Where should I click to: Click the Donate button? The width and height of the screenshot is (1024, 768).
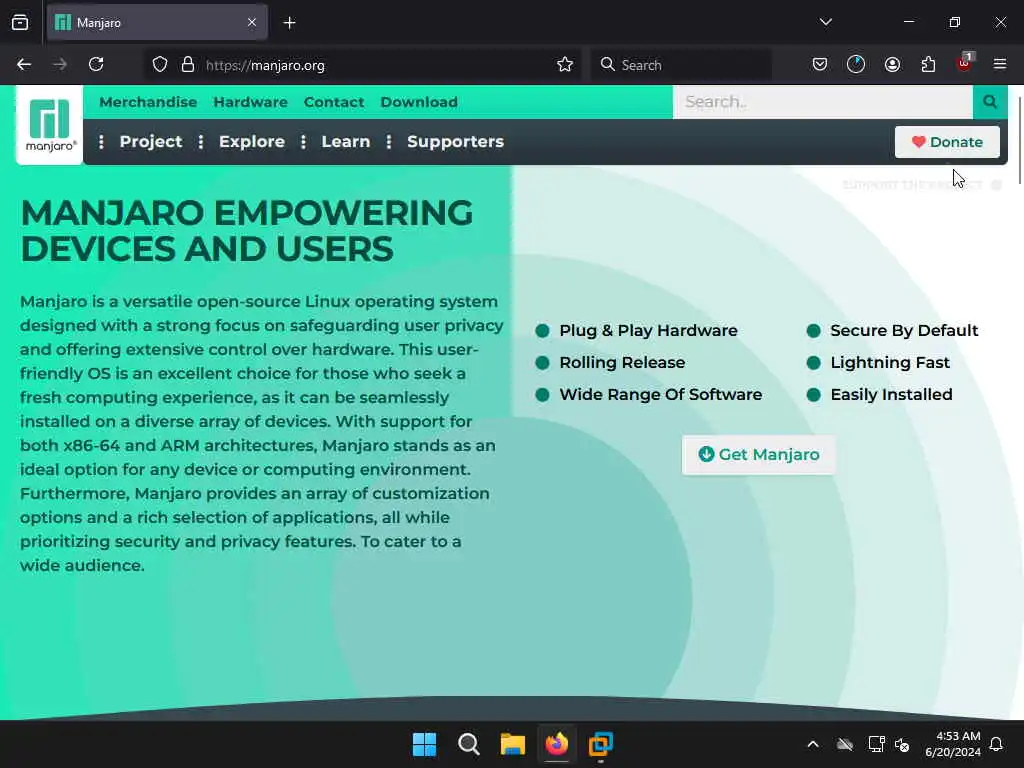click(x=947, y=142)
